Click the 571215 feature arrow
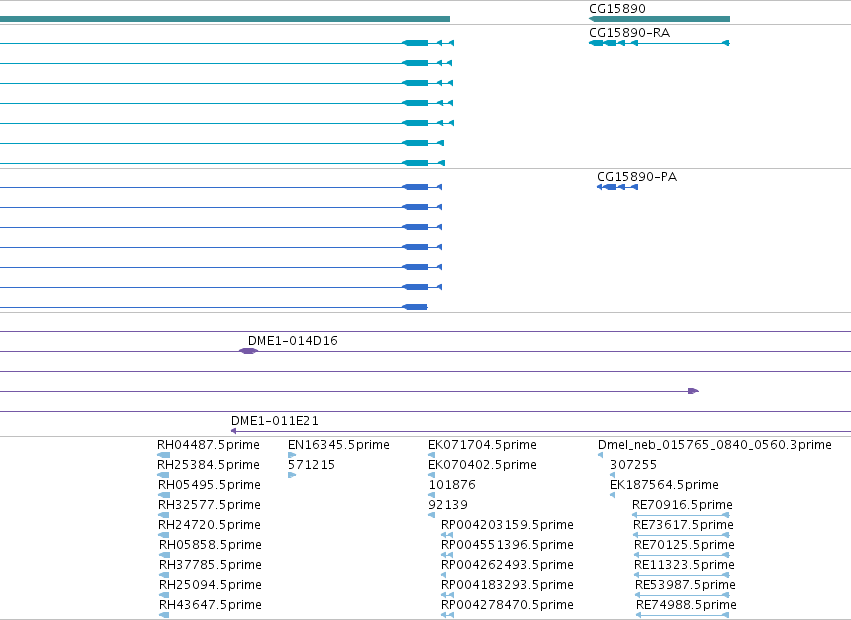851x620 pixels. click(292, 475)
